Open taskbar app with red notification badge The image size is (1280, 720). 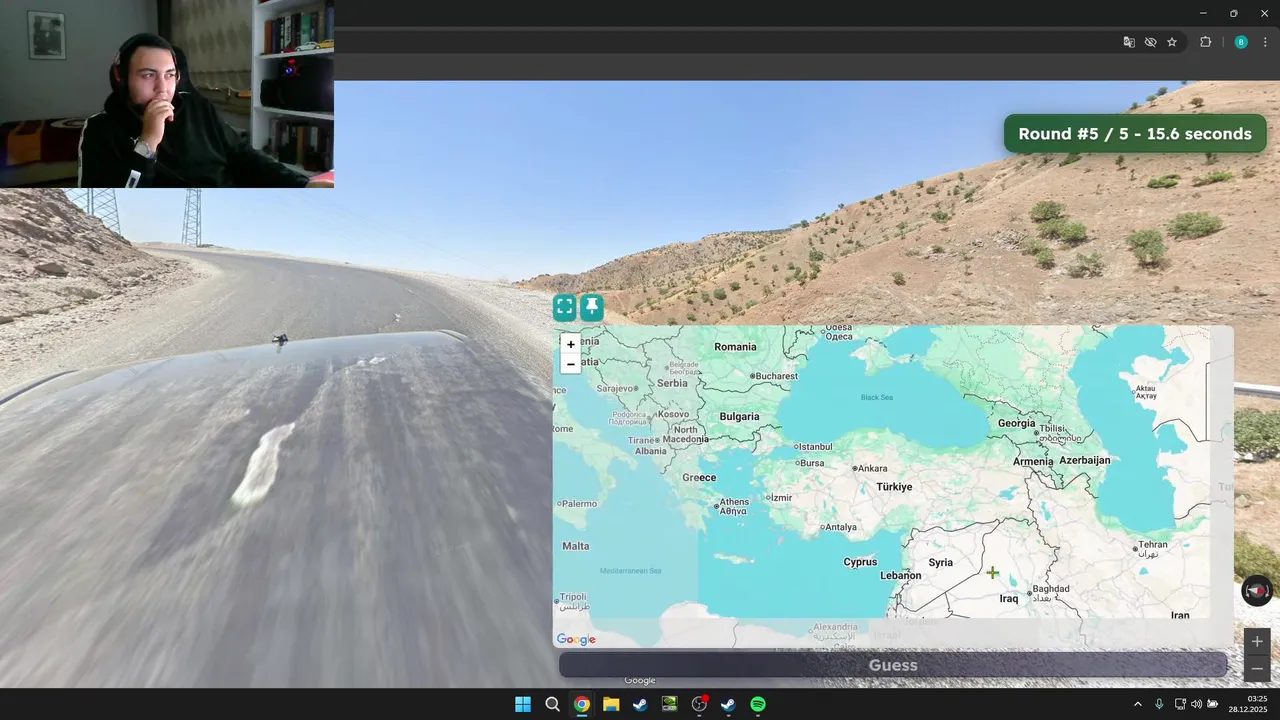(699, 704)
